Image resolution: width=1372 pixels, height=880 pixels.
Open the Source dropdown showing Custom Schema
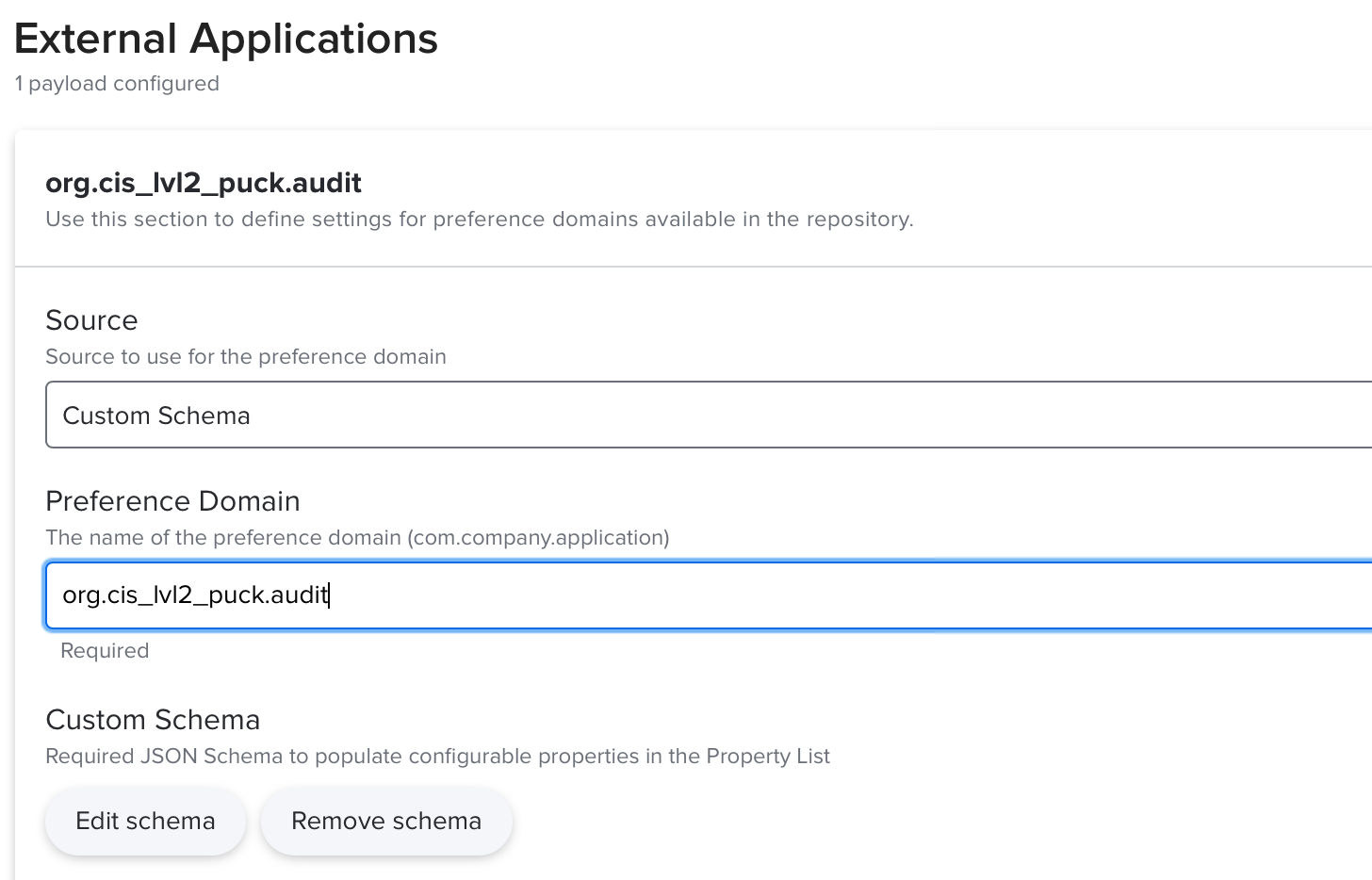coord(707,415)
